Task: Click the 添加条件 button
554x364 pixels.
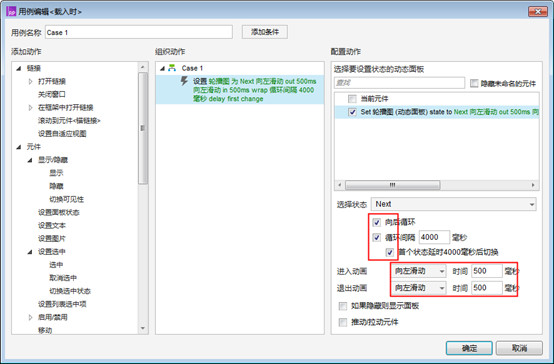Action: pos(265,32)
